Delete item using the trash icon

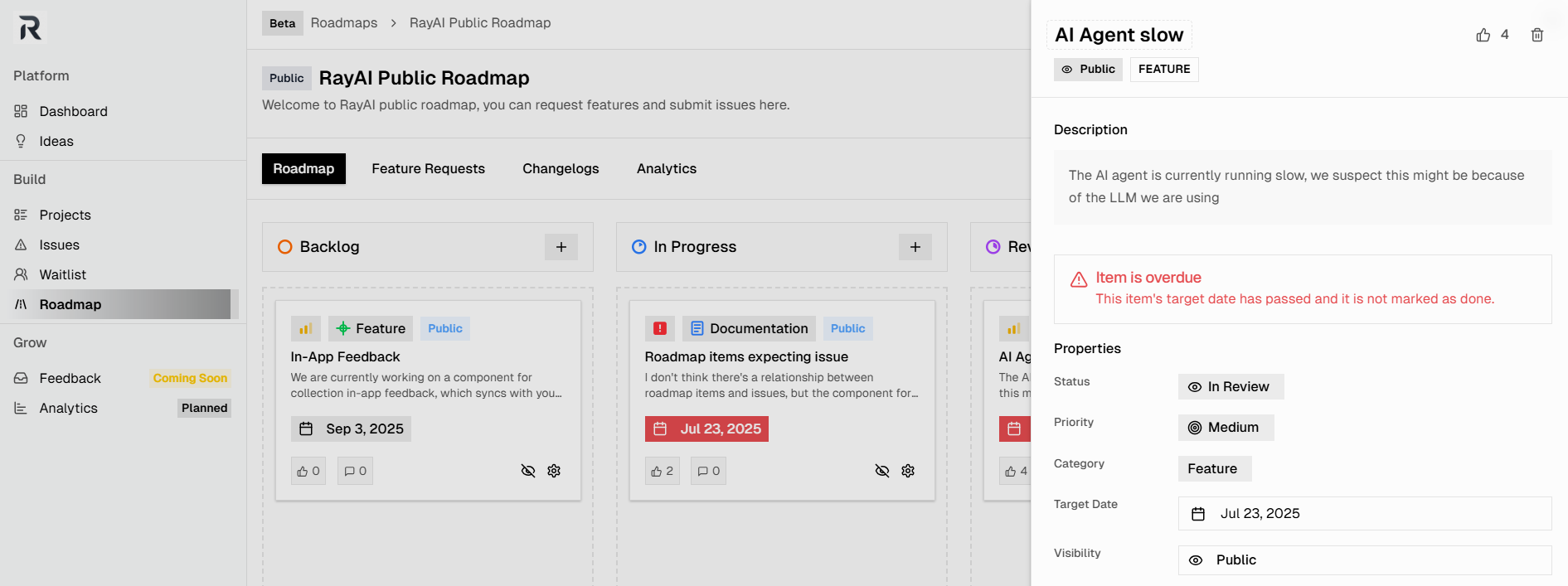click(1536, 35)
